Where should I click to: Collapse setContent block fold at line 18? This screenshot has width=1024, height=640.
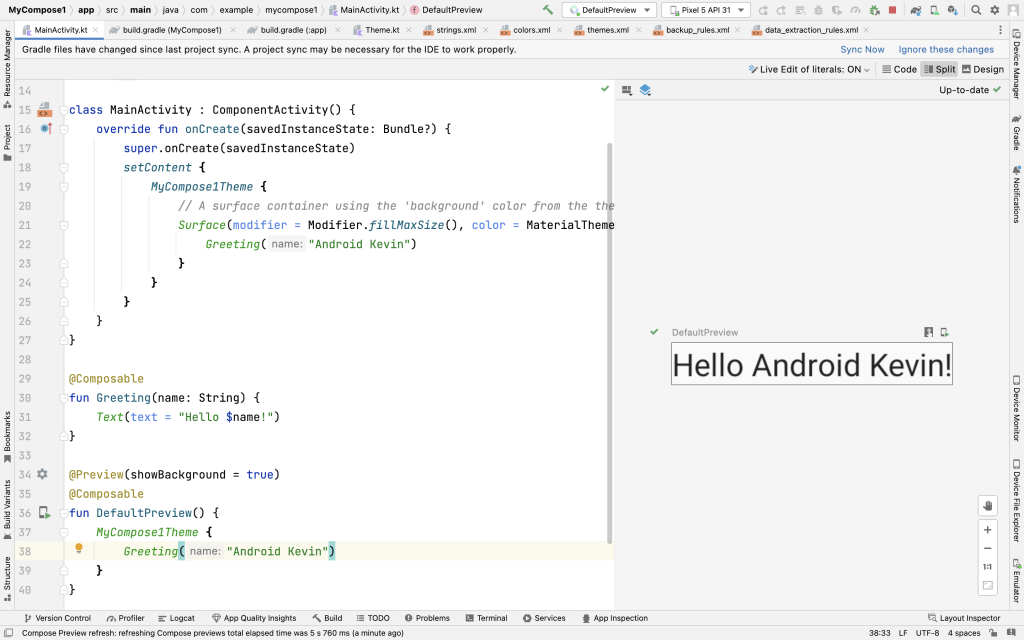point(64,168)
